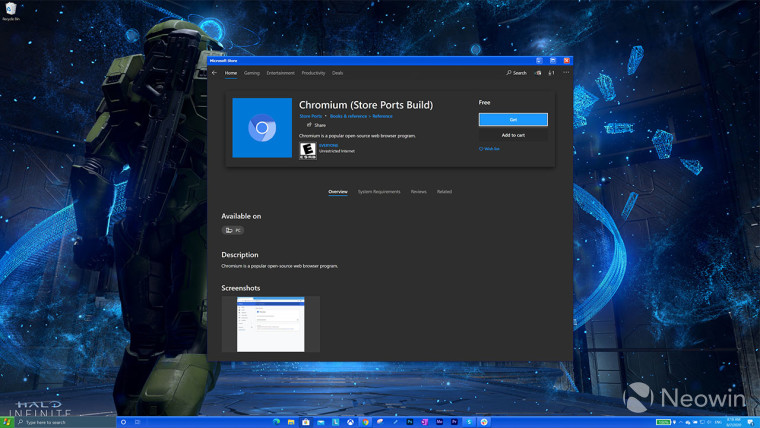Open Cortana circle on taskbar

(x=124, y=422)
